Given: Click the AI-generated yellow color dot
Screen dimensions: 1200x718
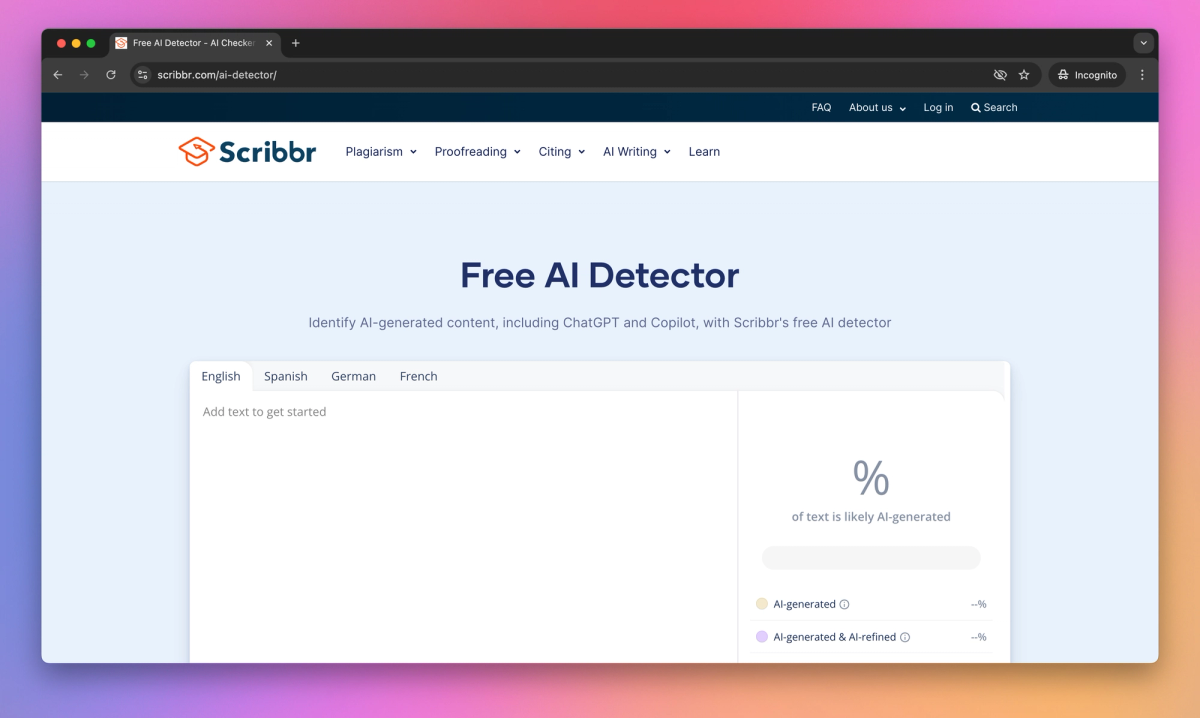Looking at the screenshot, I should click(x=762, y=604).
